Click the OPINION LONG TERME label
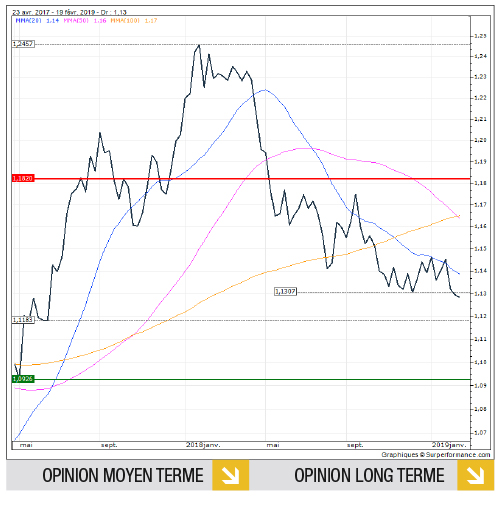Viewport: 500px width, 520px height. point(369,475)
